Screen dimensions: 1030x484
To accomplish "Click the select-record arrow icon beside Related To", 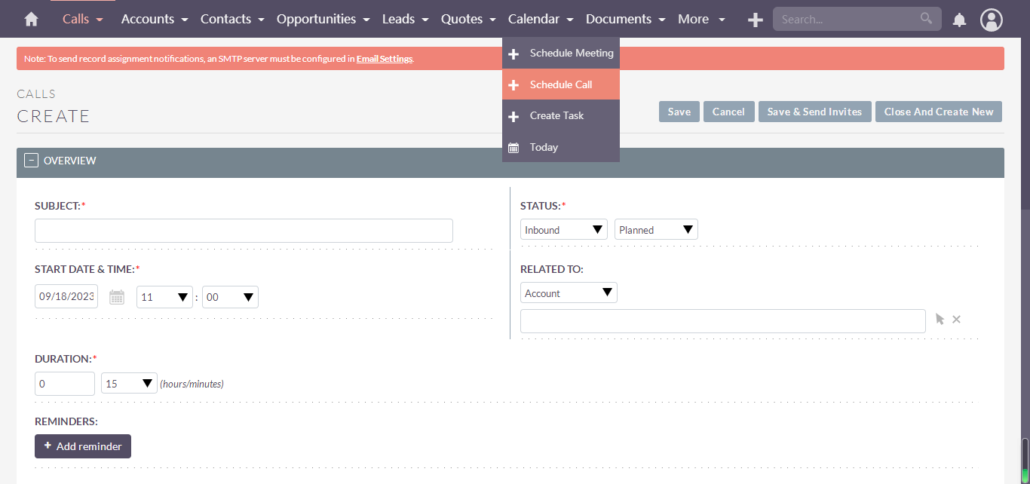I will coord(939,320).
